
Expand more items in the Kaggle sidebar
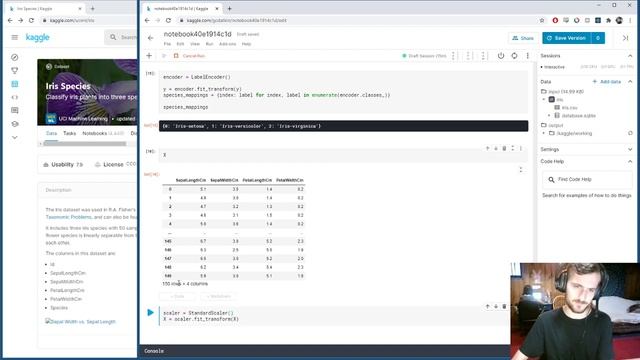(x=15, y=138)
